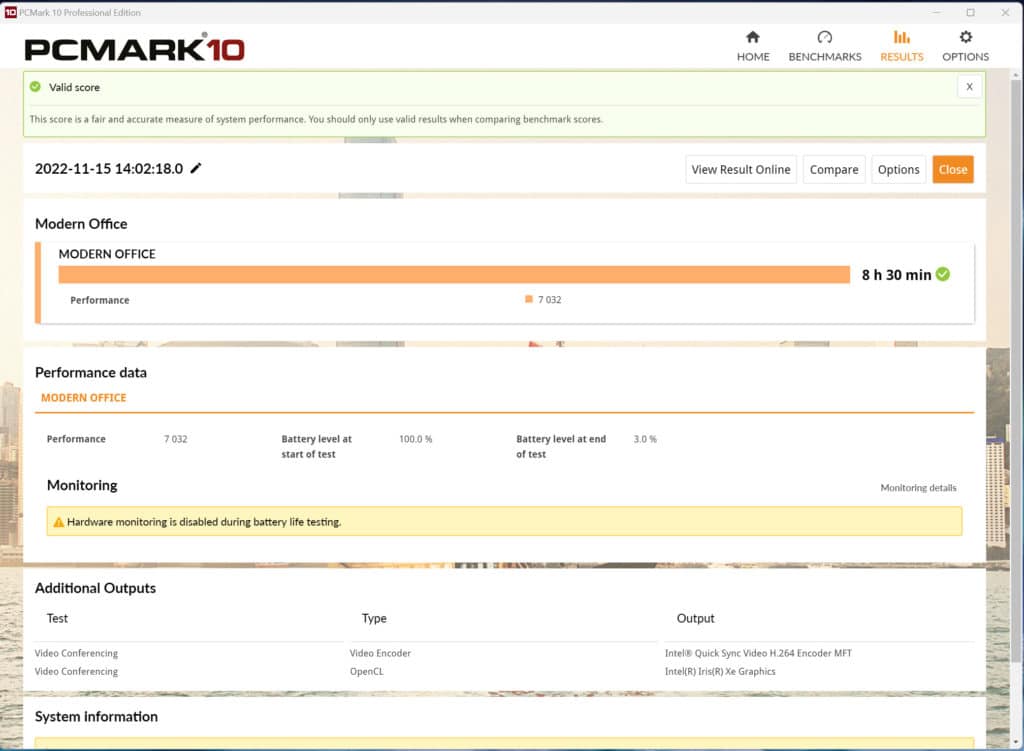
Task: Open the result Options button
Action: click(898, 170)
